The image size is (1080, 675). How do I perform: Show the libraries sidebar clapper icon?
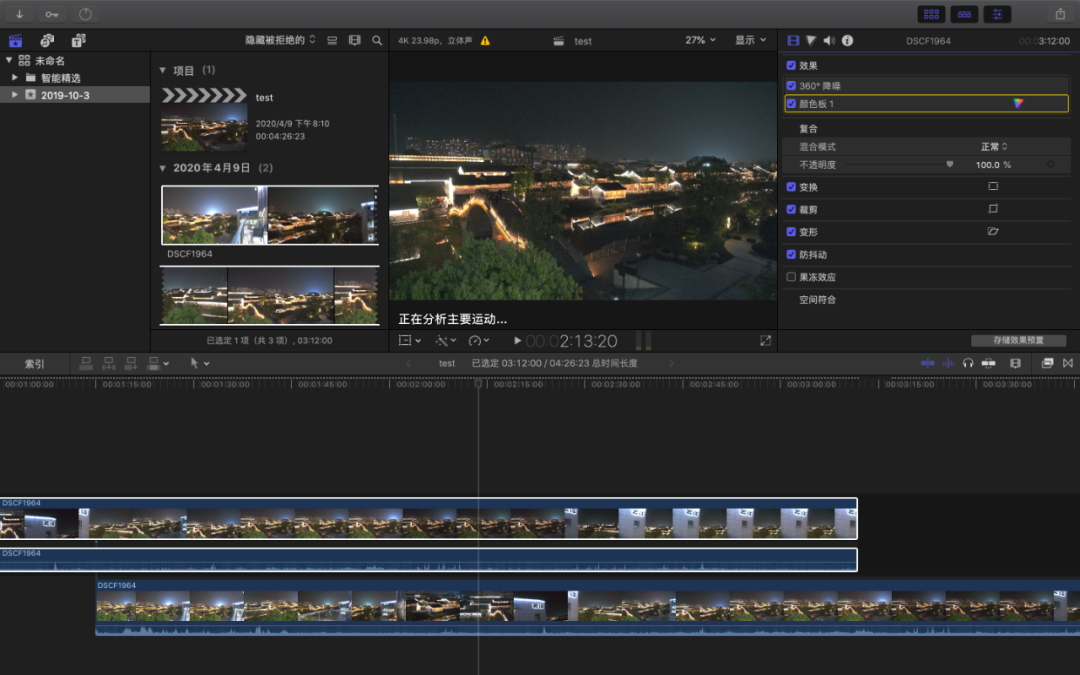pyautogui.click(x=15, y=41)
